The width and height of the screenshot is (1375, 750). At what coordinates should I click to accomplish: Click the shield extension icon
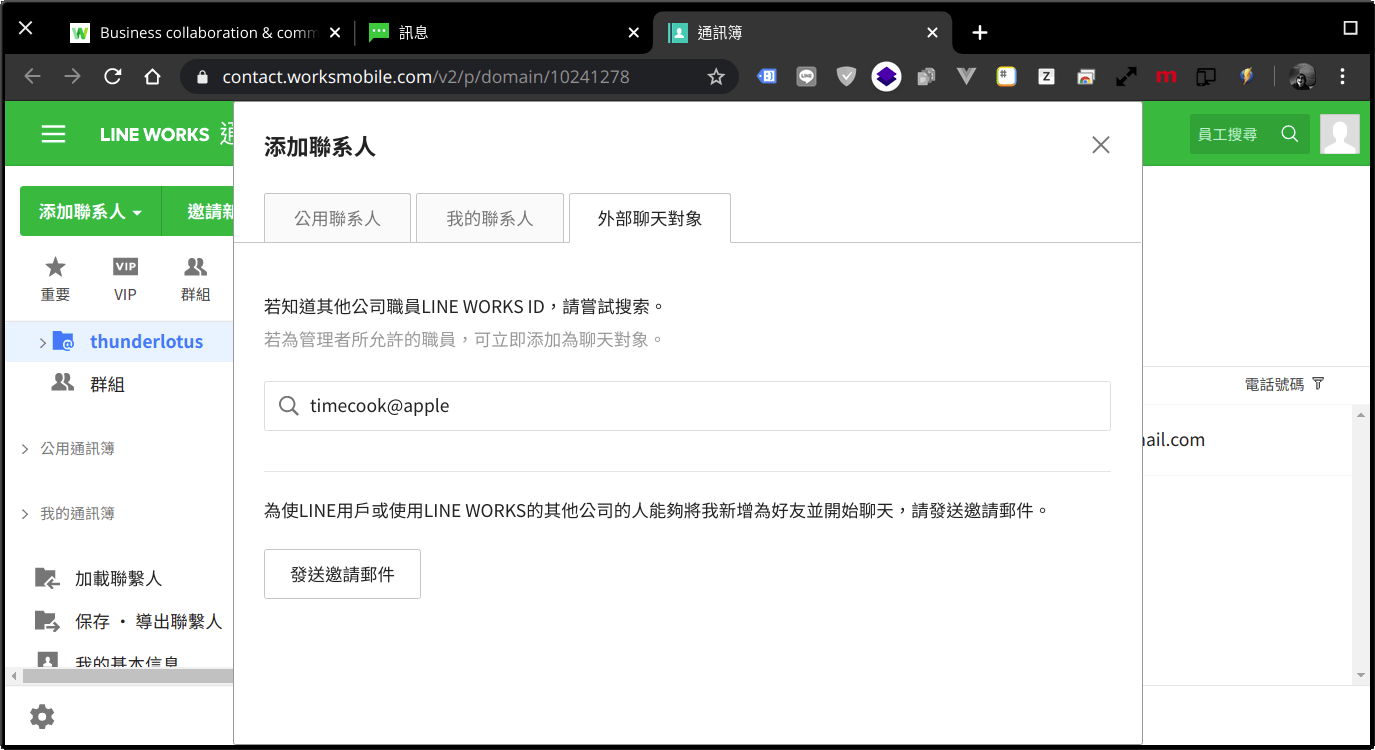tap(846, 76)
